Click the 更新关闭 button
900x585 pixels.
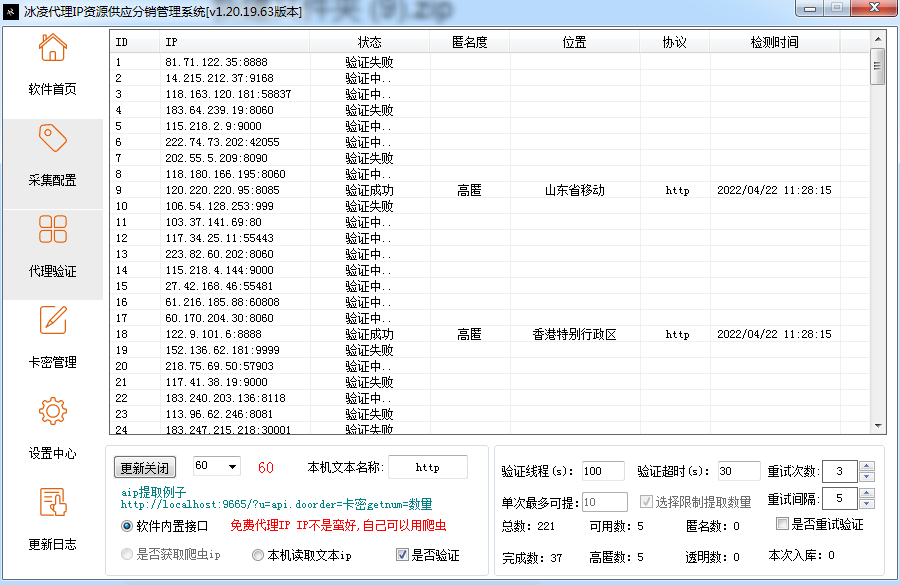pyautogui.click(x=144, y=467)
